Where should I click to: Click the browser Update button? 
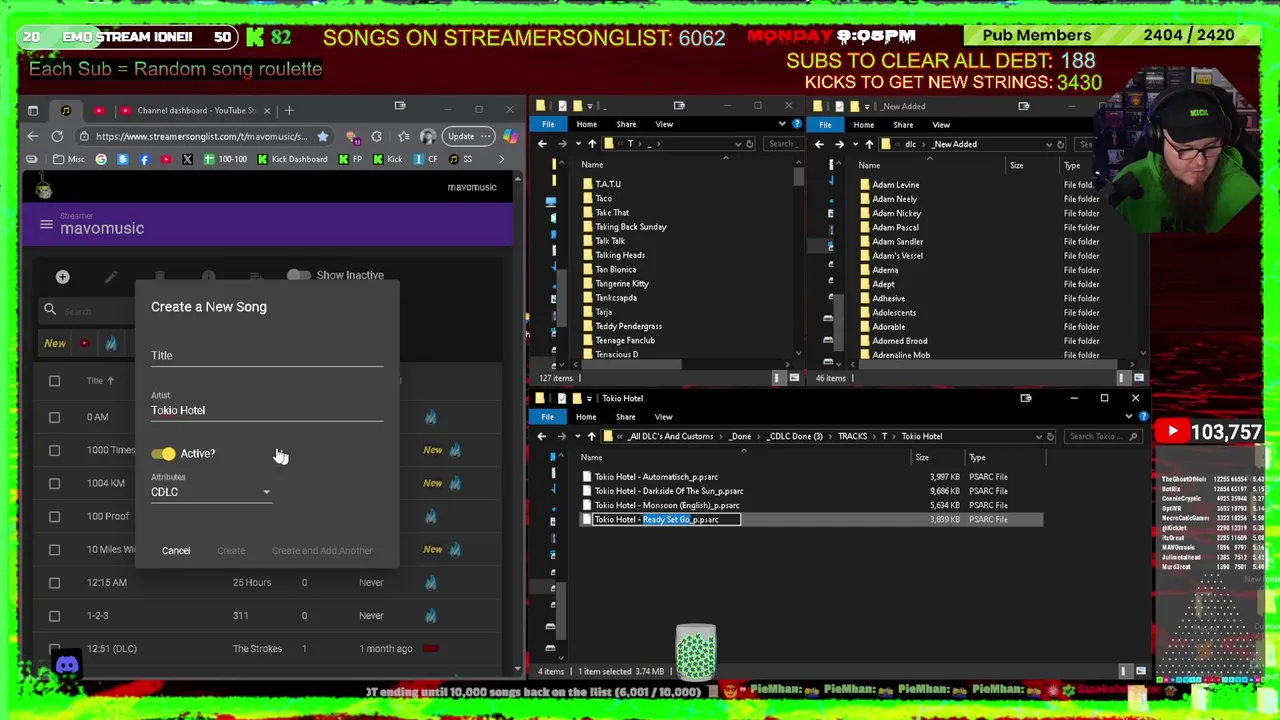point(467,136)
